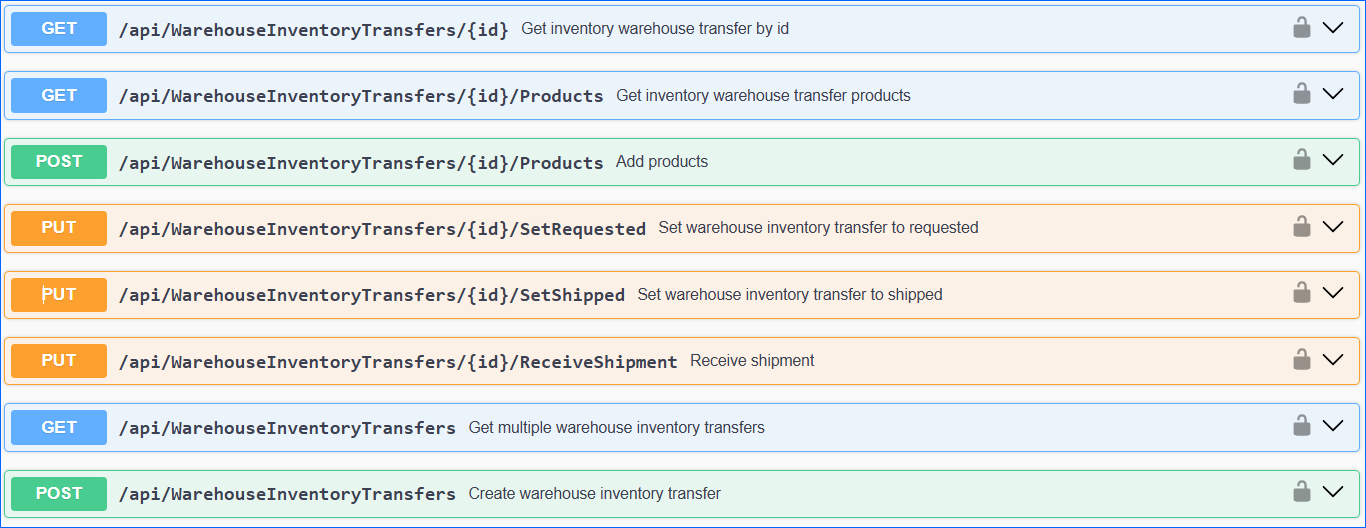The height and width of the screenshot is (528, 1366).
Task: Click lock icon for Get inventory warehouse transfer products
Action: [1301, 94]
